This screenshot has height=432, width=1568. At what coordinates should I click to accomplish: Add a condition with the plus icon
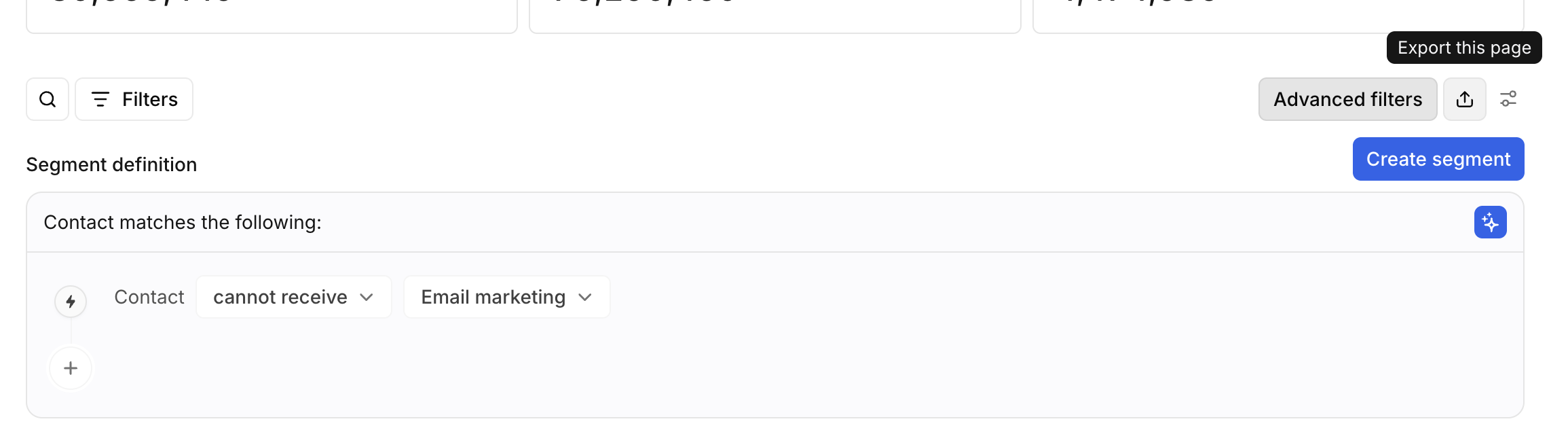tap(71, 368)
